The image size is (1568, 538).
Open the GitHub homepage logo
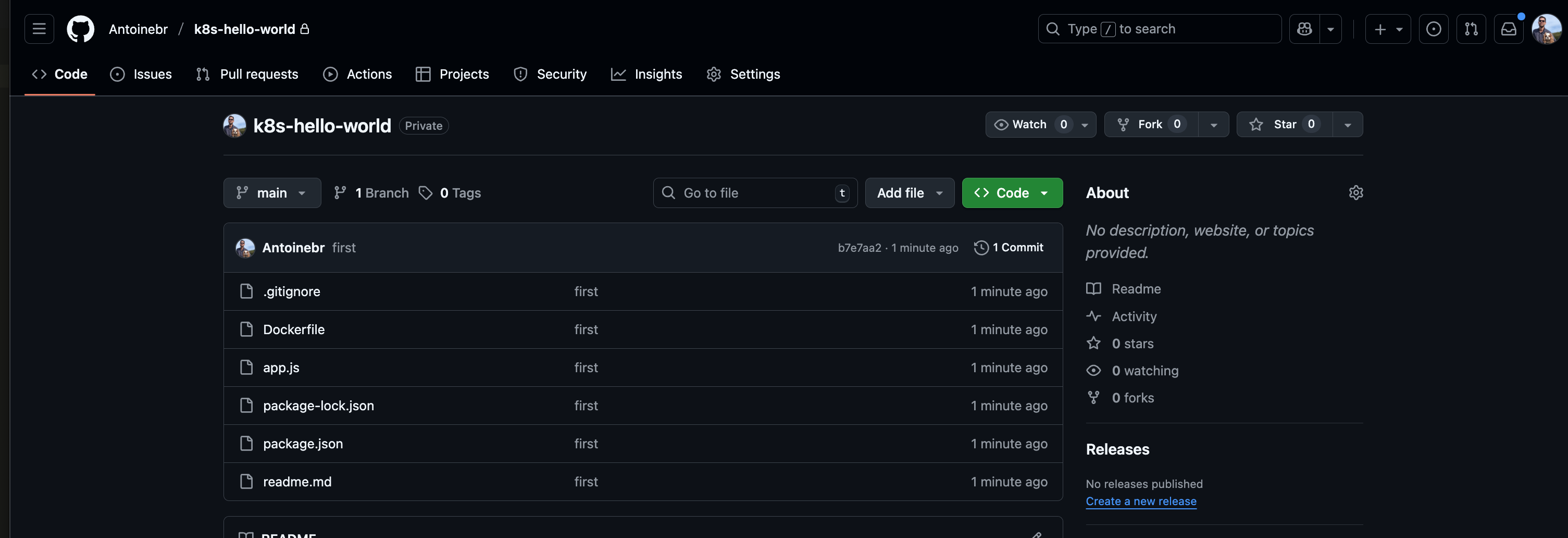pyautogui.click(x=80, y=29)
